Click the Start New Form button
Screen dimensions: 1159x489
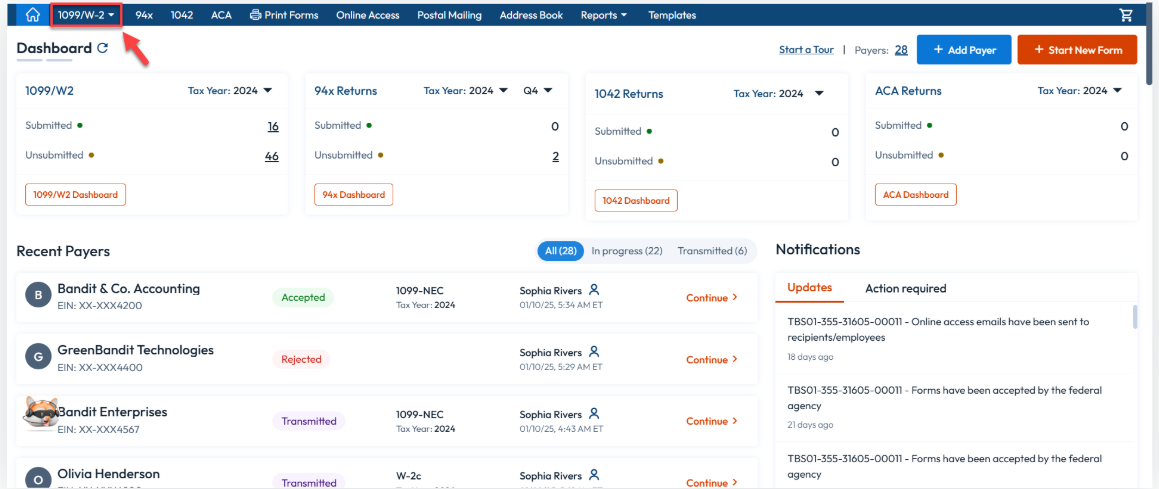click(1077, 50)
